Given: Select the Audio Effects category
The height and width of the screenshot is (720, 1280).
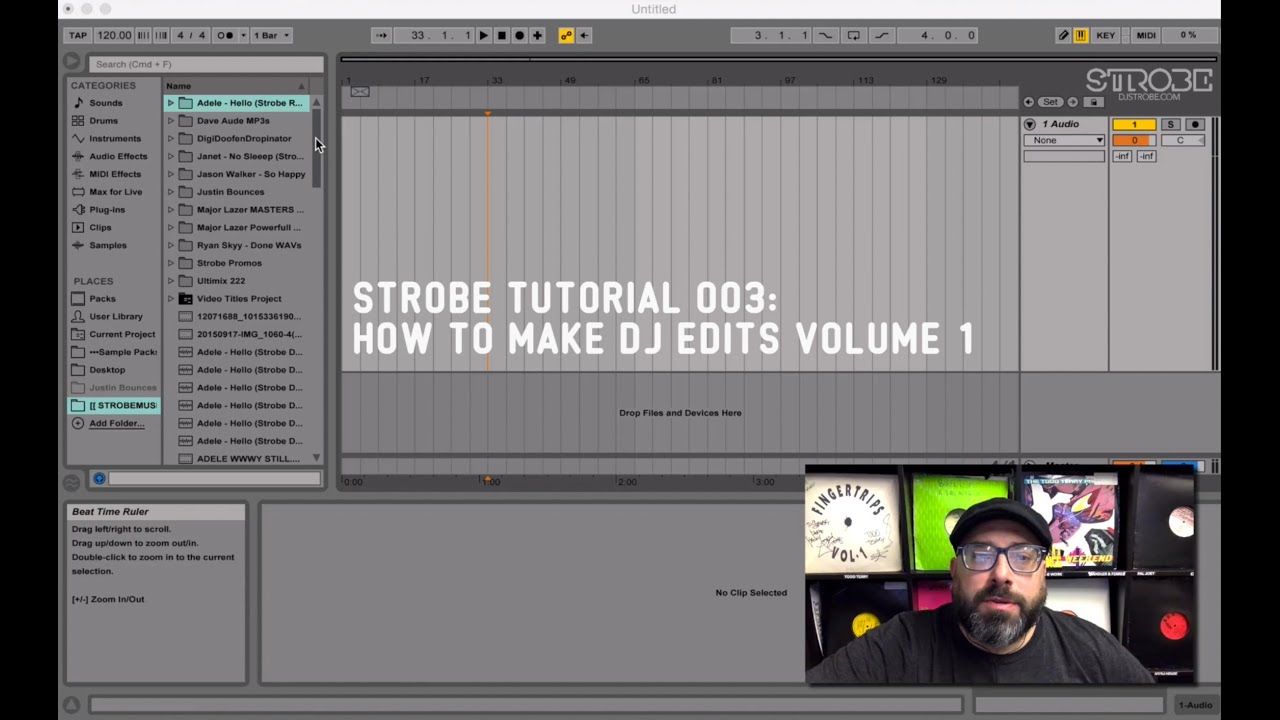Looking at the screenshot, I should 118,156.
